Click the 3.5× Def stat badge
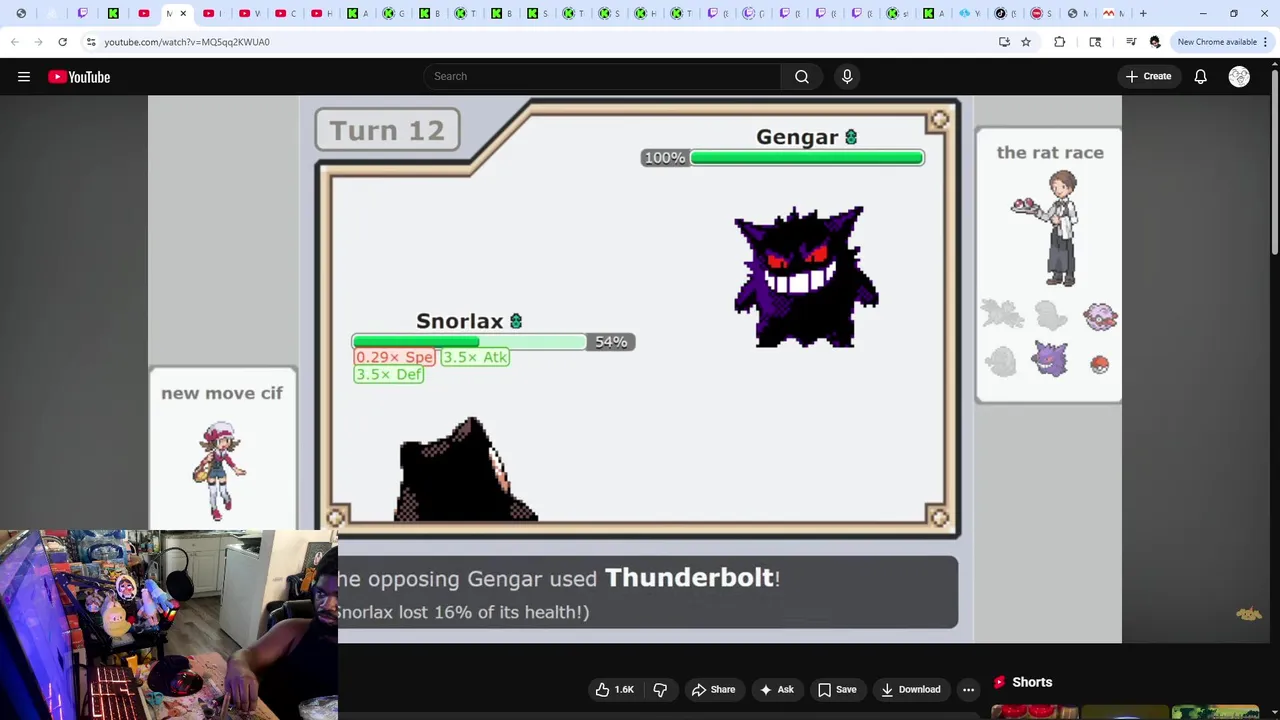 click(x=389, y=374)
